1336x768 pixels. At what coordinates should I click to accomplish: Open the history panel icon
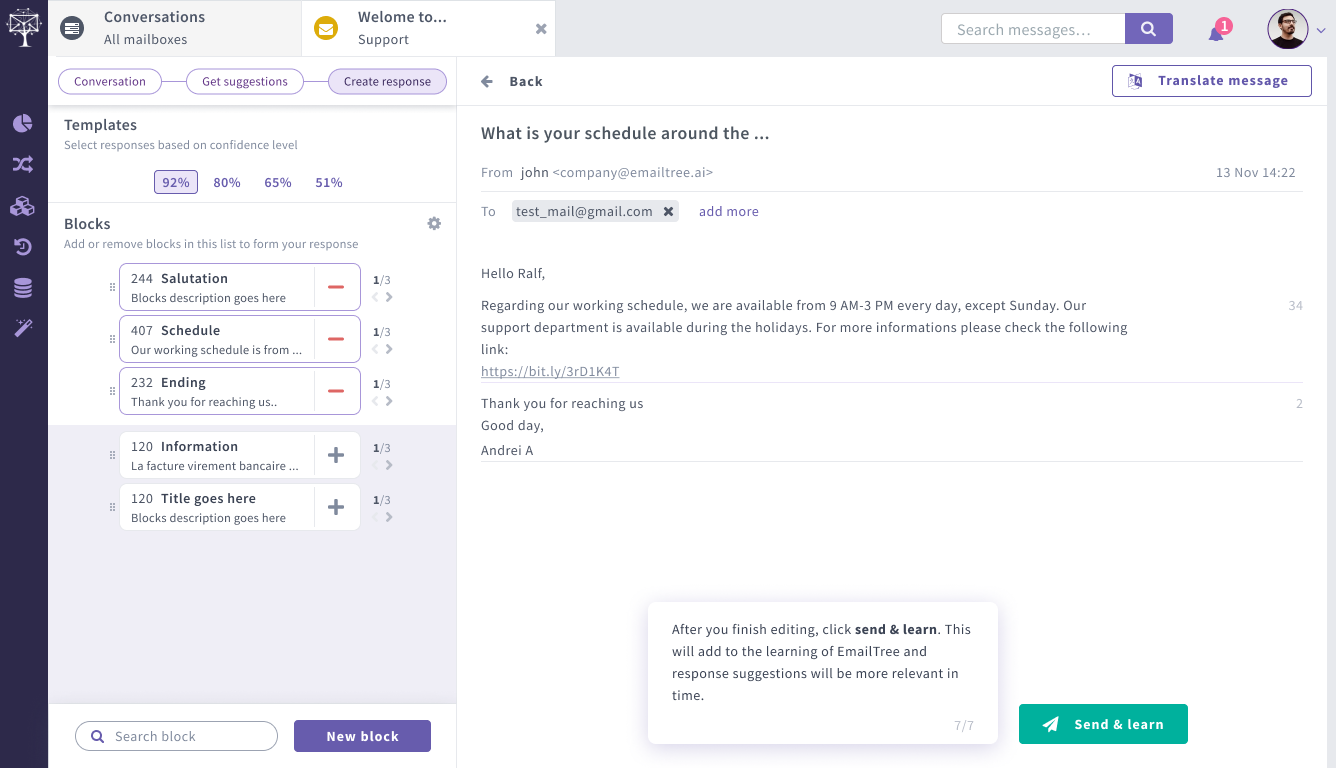tap(22, 246)
